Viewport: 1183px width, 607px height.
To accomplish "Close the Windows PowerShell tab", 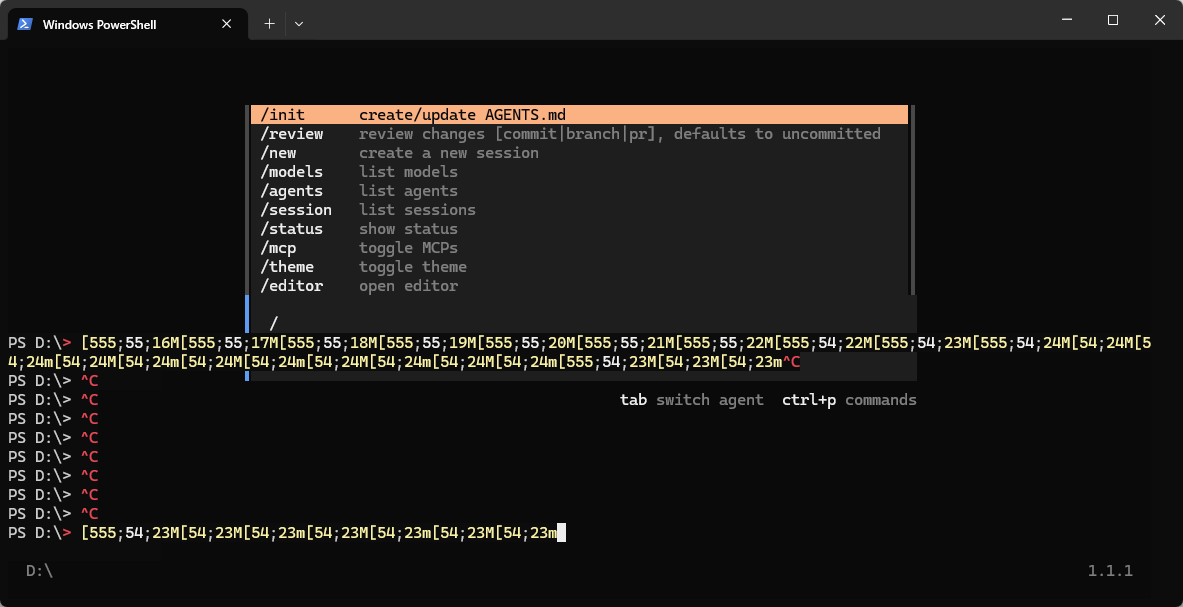I will [226, 24].
